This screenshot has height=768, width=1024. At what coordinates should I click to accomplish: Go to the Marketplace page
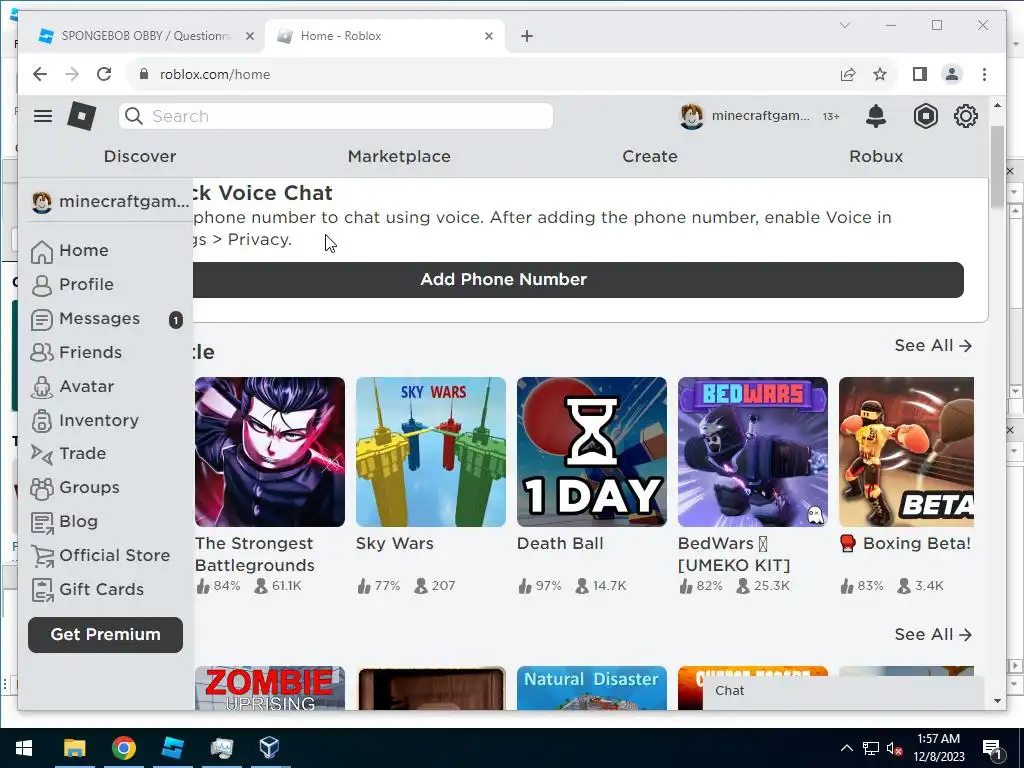pos(399,157)
